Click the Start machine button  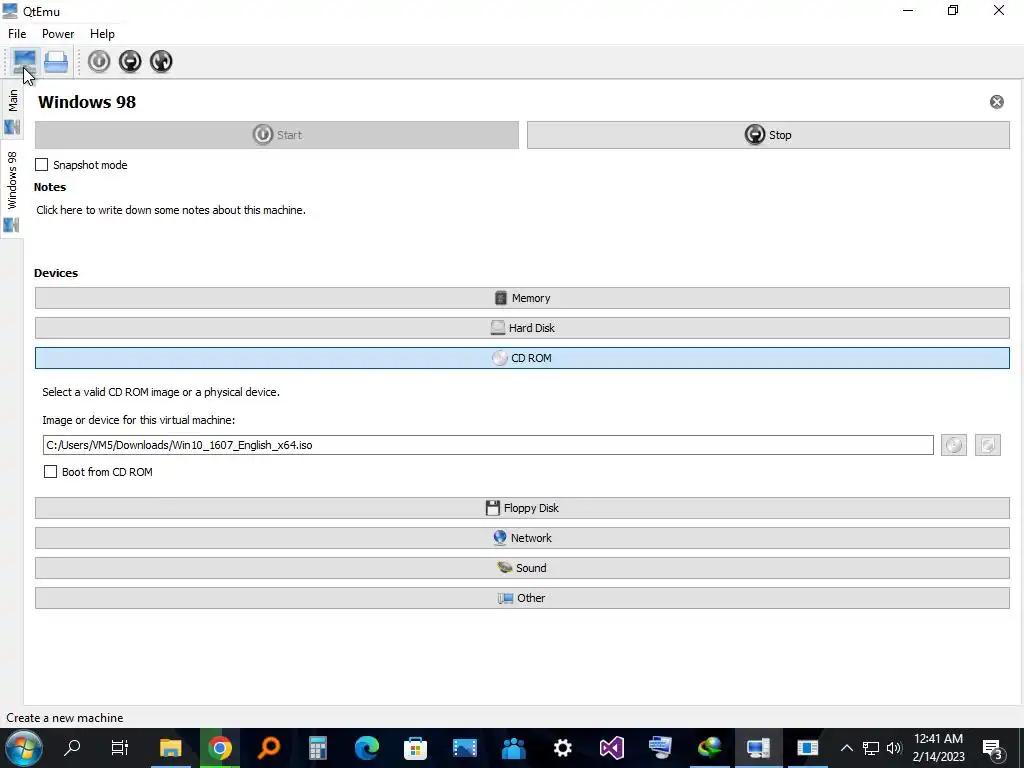[x=277, y=135]
